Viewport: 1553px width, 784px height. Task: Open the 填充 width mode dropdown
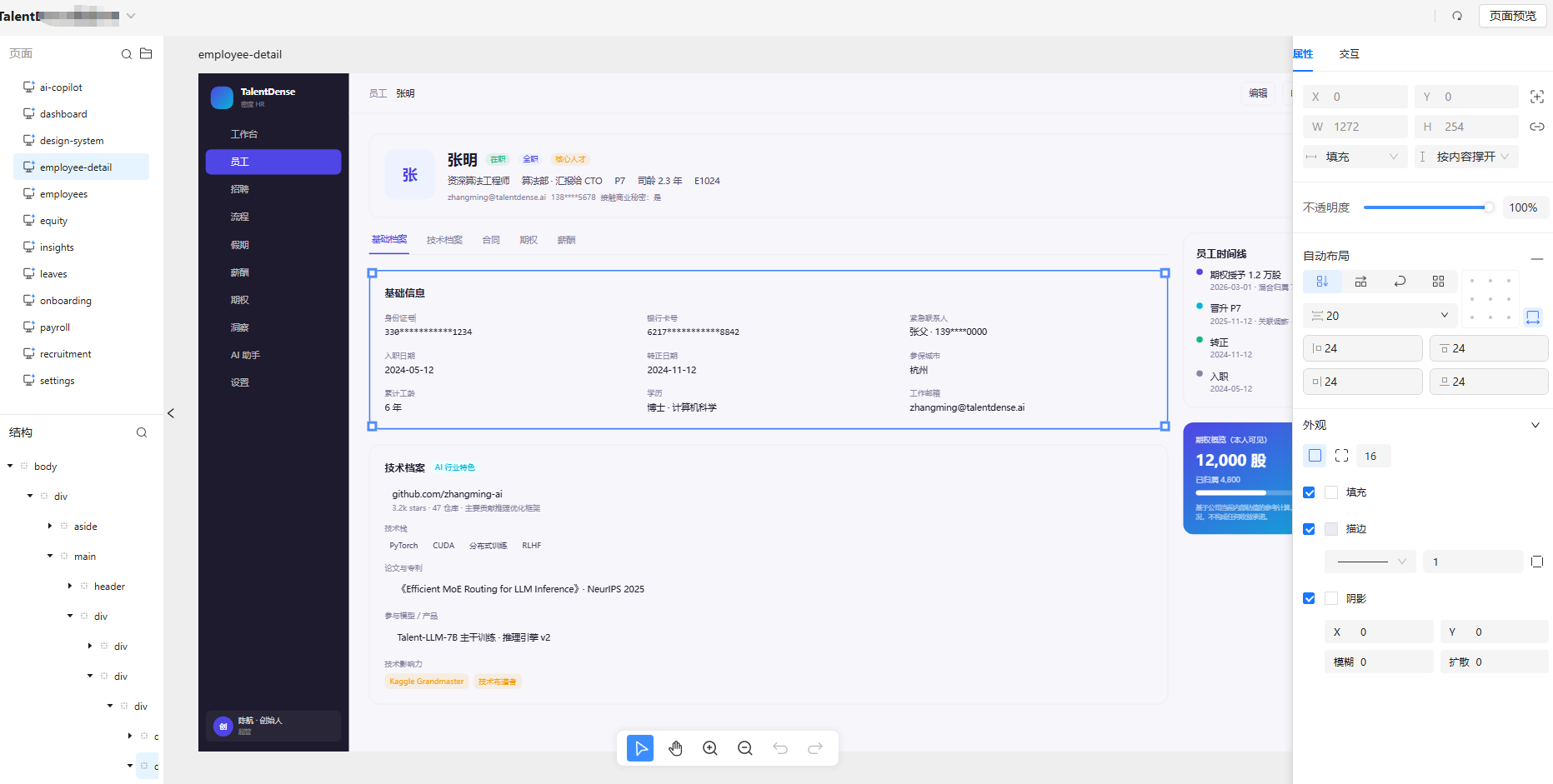(x=1355, y=157)
